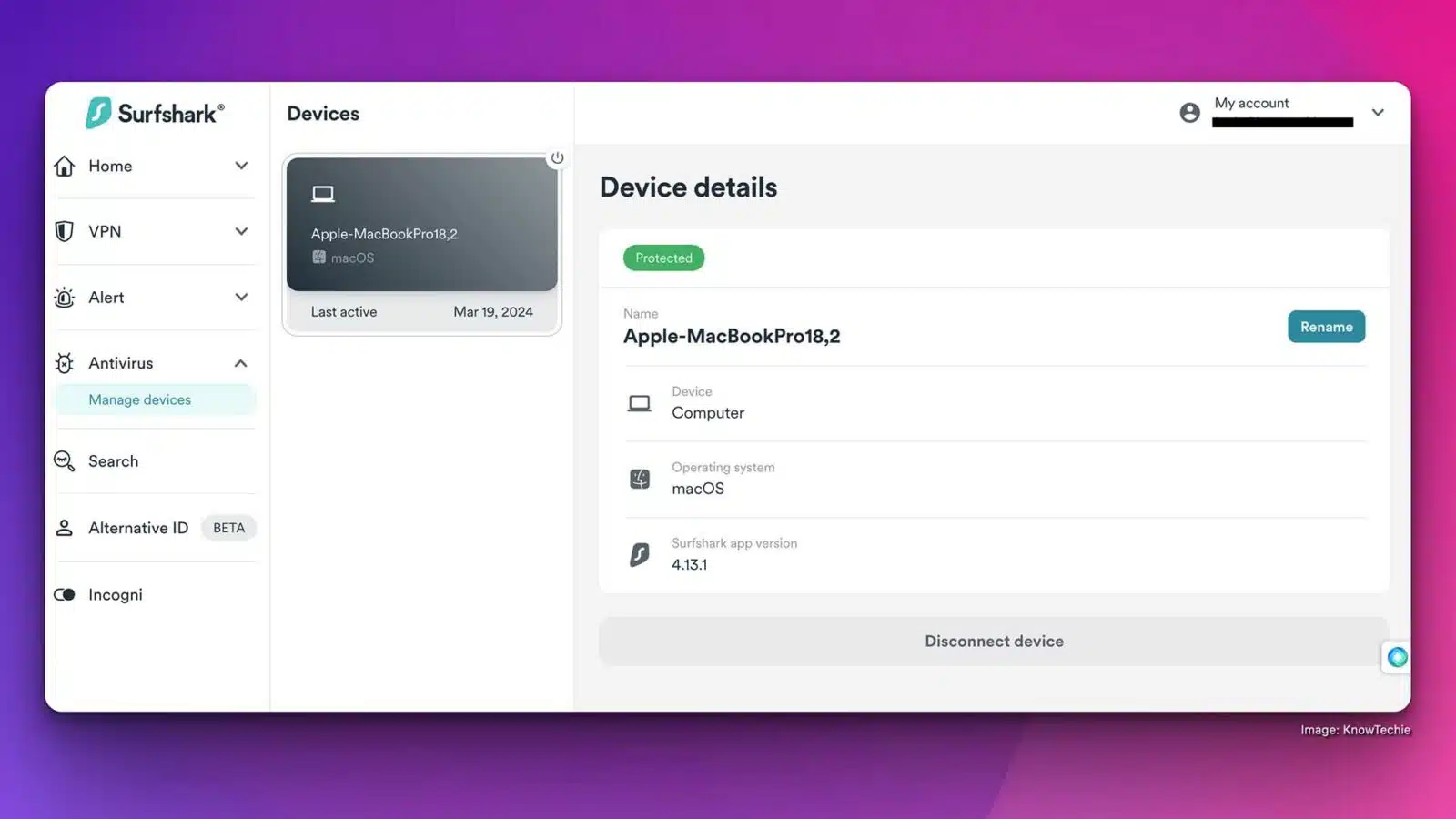Open Alert via its bell icon
This screenshot has width=1456, height=819.
tap(64, 298)
